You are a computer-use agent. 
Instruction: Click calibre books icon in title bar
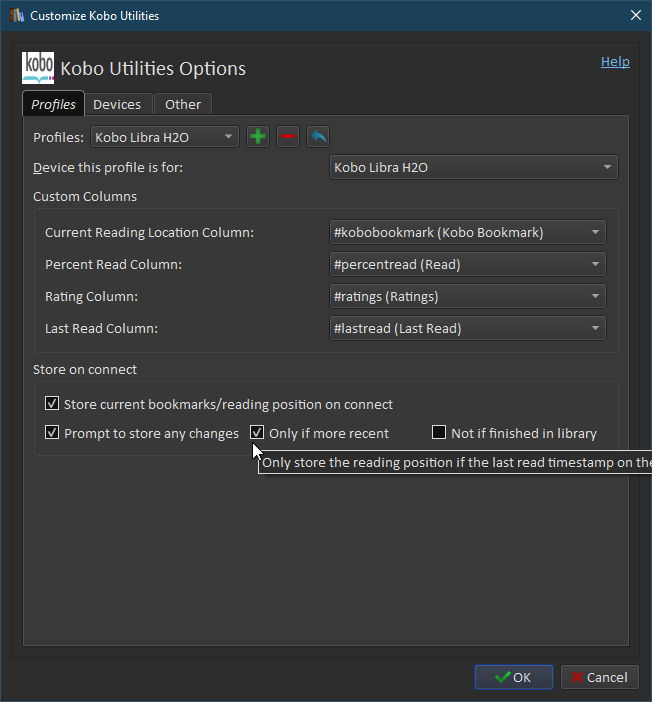pos(17,15)
